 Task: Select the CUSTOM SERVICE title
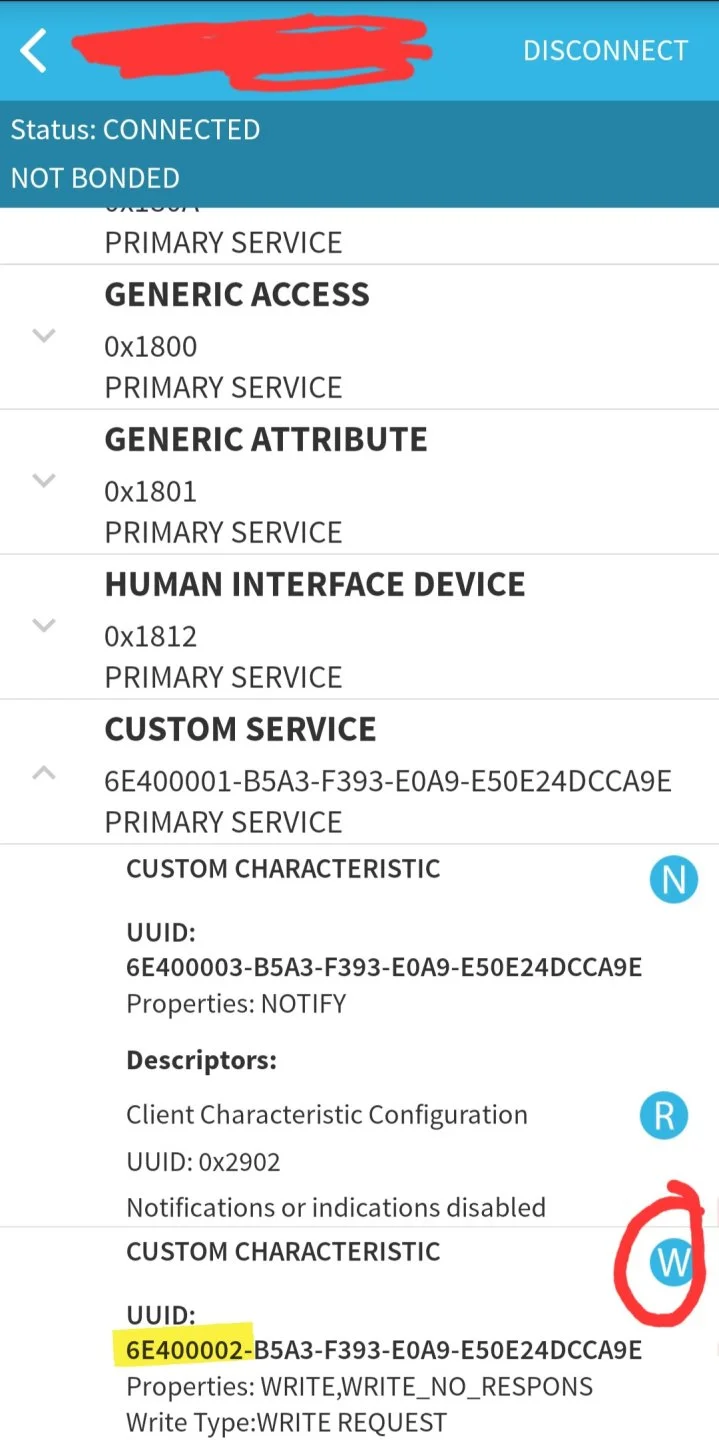pyautogui.click(x=241, y=729)
